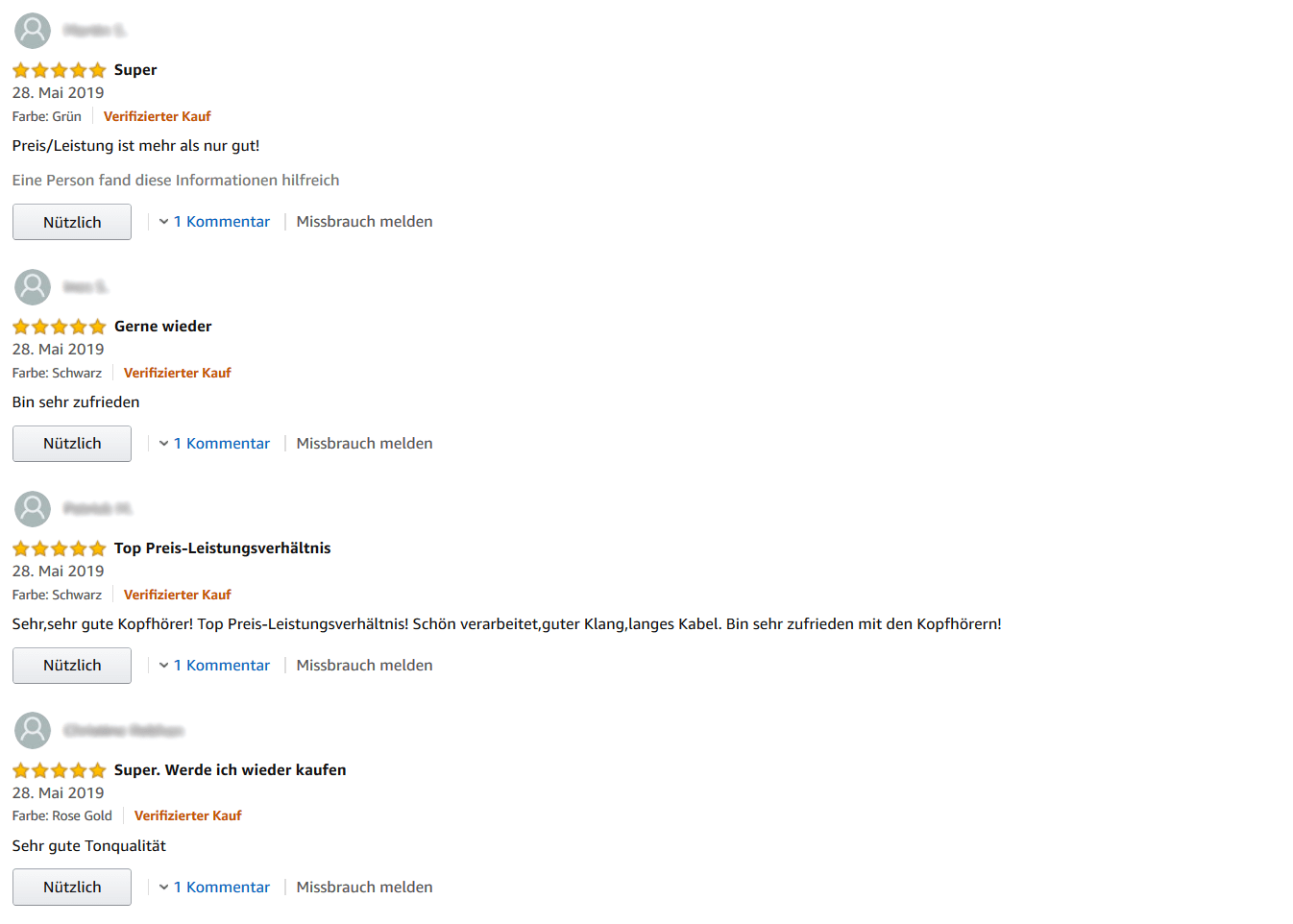Image resolution: width=1293 pixels, height=924 pixels.
Task: Mark the "Top Preis-Leistungsverhältnis" review as Nützlich
Action: [72, 666]
